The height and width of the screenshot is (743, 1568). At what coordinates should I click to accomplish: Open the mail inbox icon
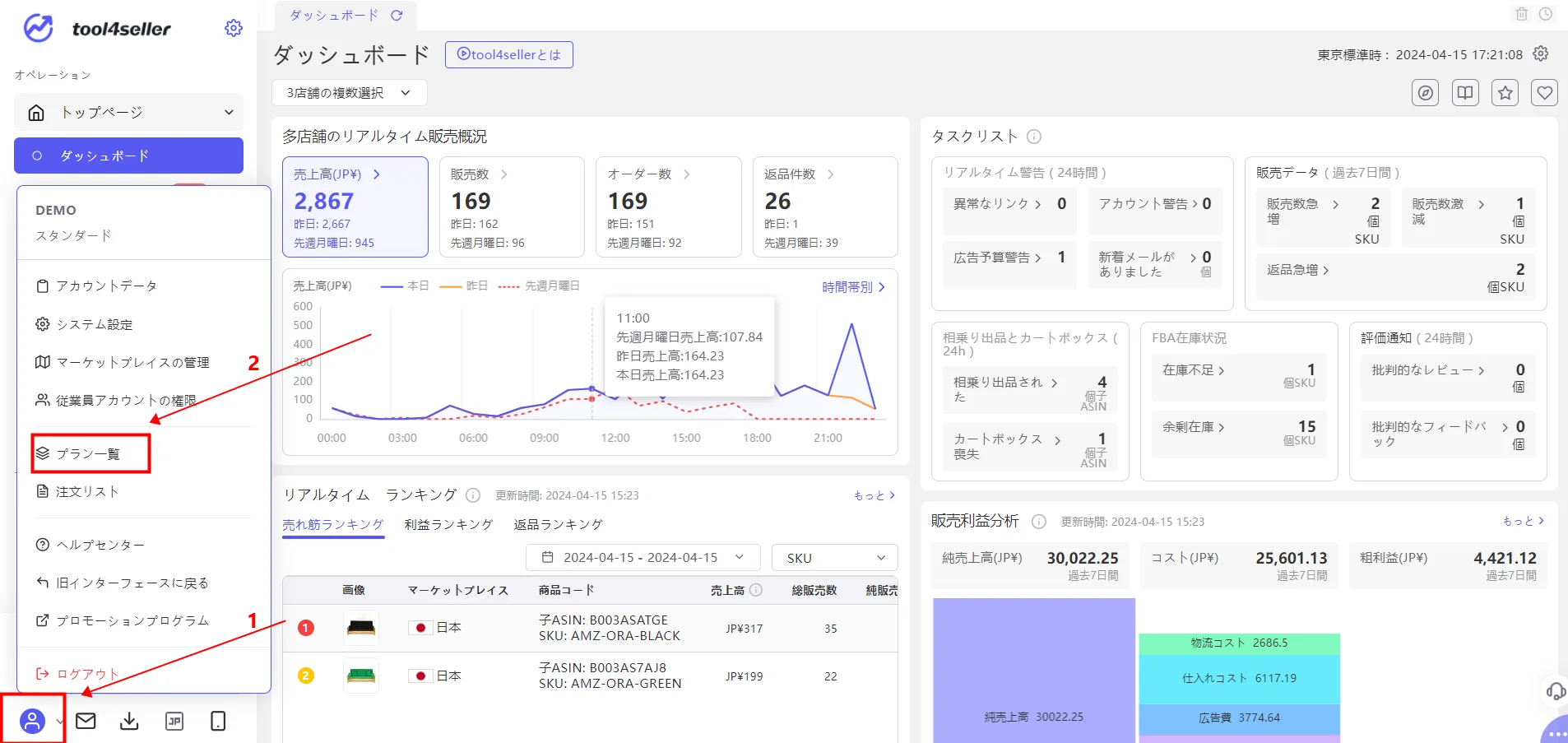click(86, 721)
